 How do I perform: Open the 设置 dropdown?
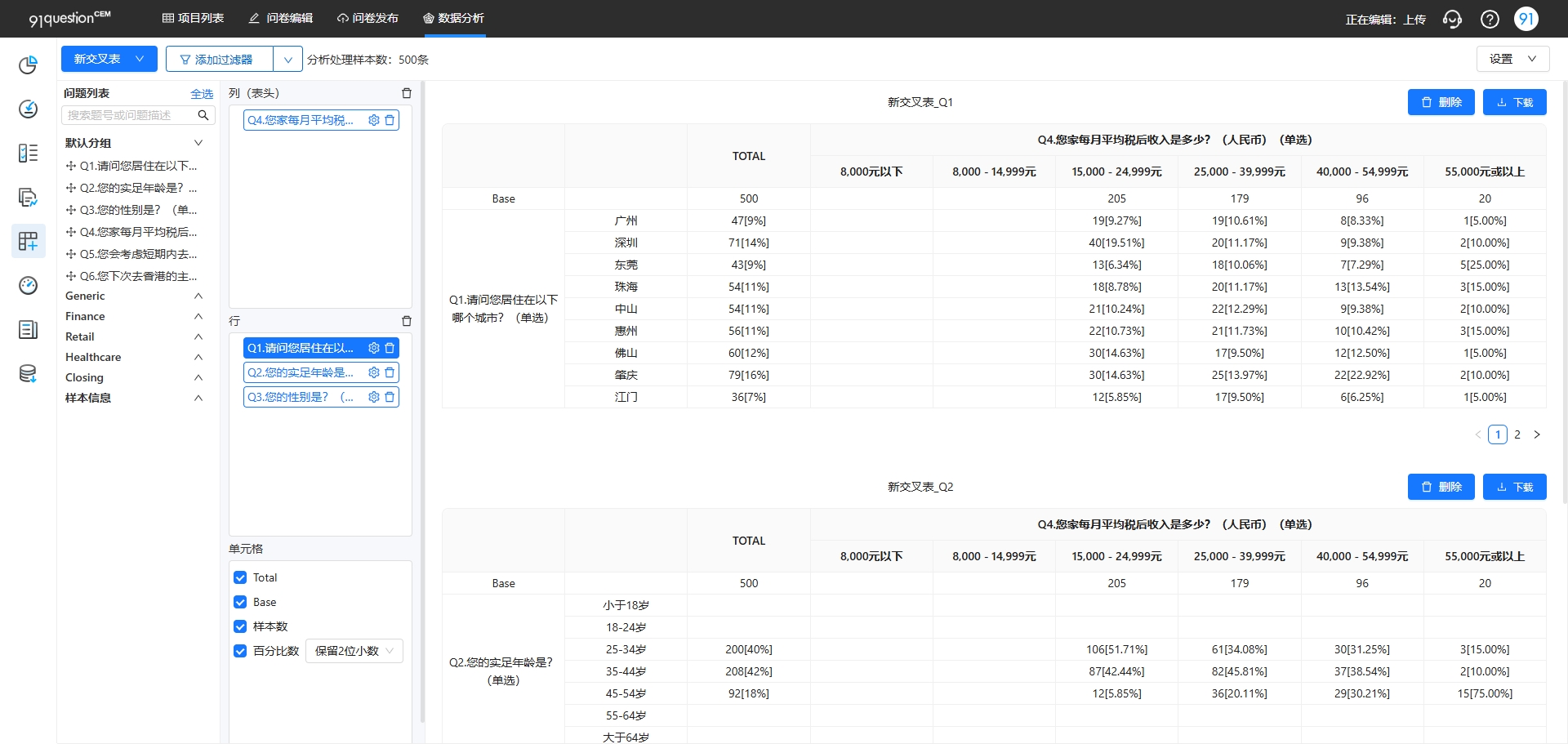1512,59
